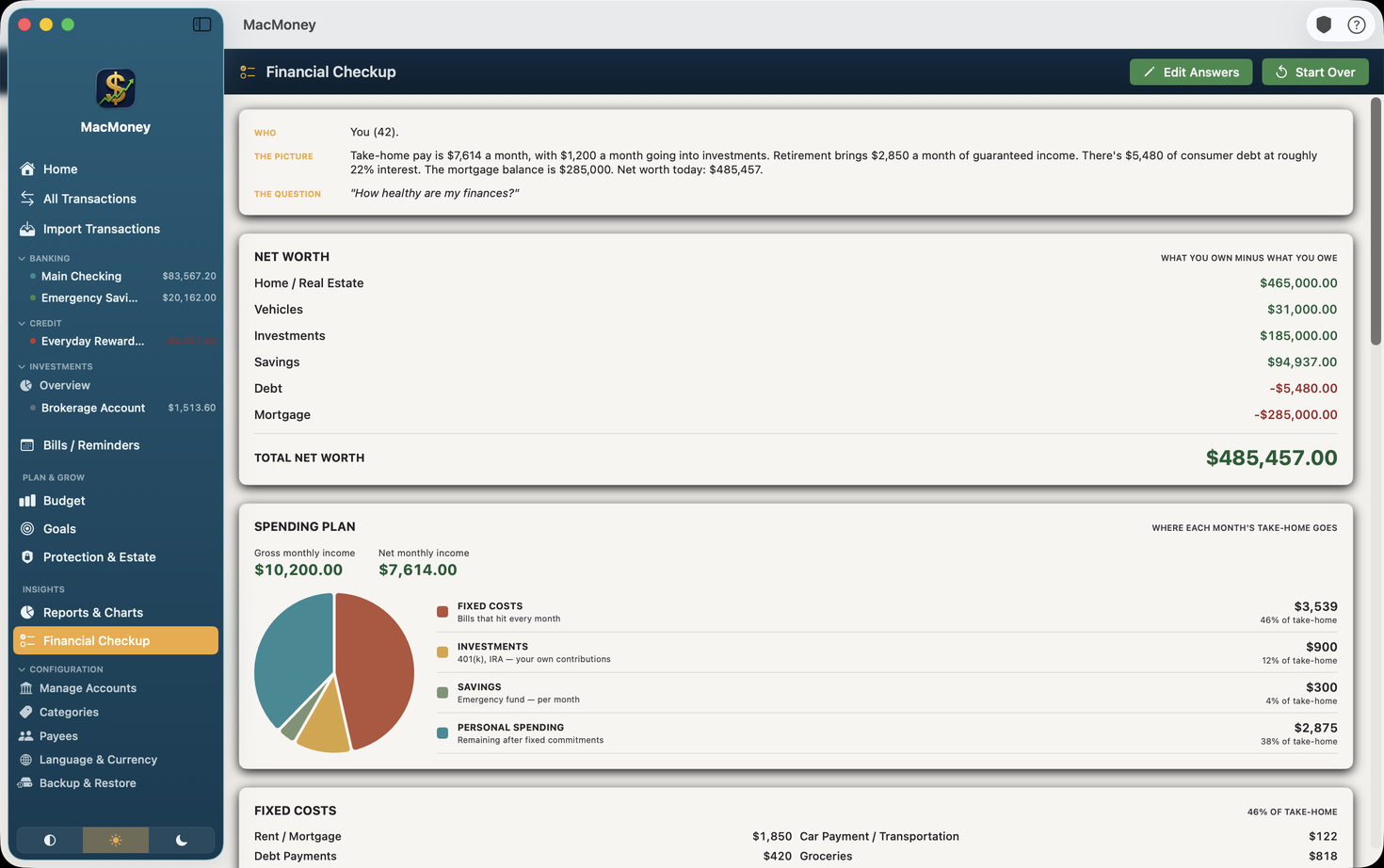1384x868 pixels.
Task: Click the Savings $94,937.00 value
Action: 1302,362
